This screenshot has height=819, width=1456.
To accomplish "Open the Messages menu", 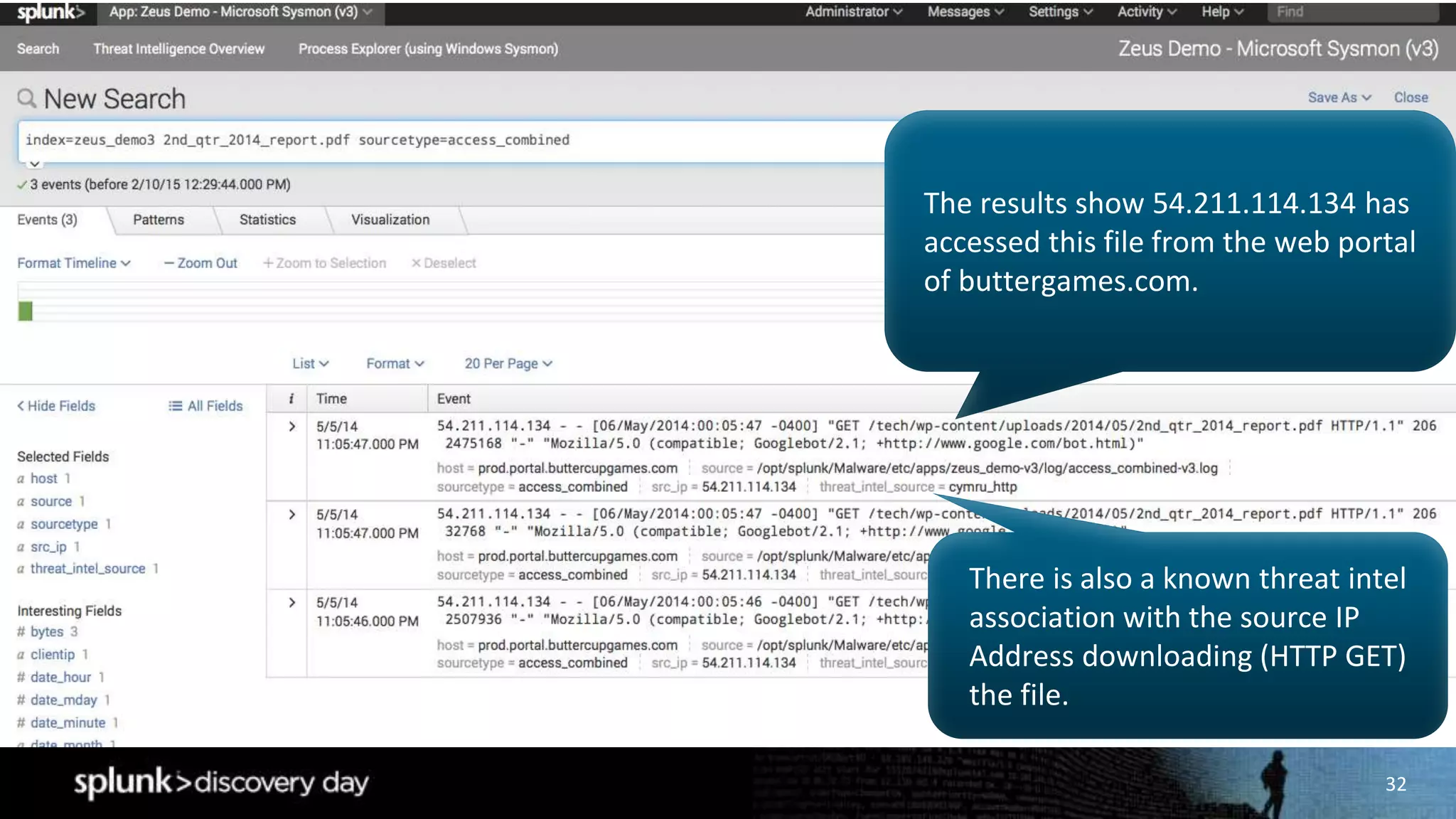I will (965, 12).
